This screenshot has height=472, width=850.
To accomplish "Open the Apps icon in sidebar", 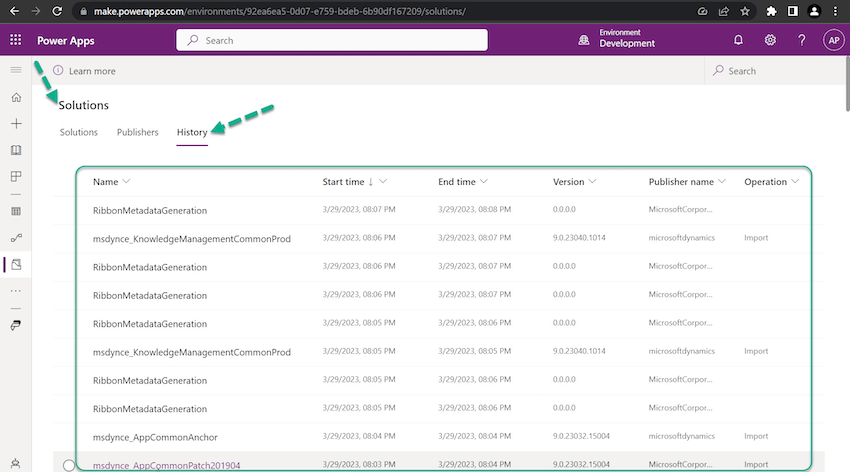I will (16, 176).
